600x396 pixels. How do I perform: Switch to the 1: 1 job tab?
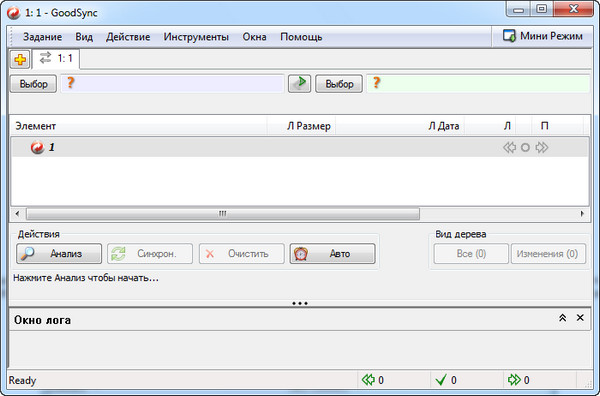coord(56,59)
